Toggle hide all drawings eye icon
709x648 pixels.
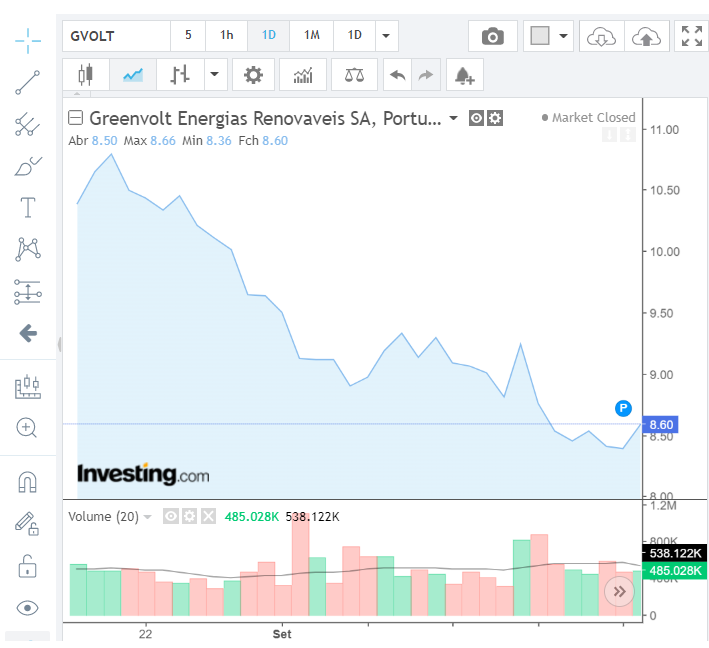click(27, 608)
